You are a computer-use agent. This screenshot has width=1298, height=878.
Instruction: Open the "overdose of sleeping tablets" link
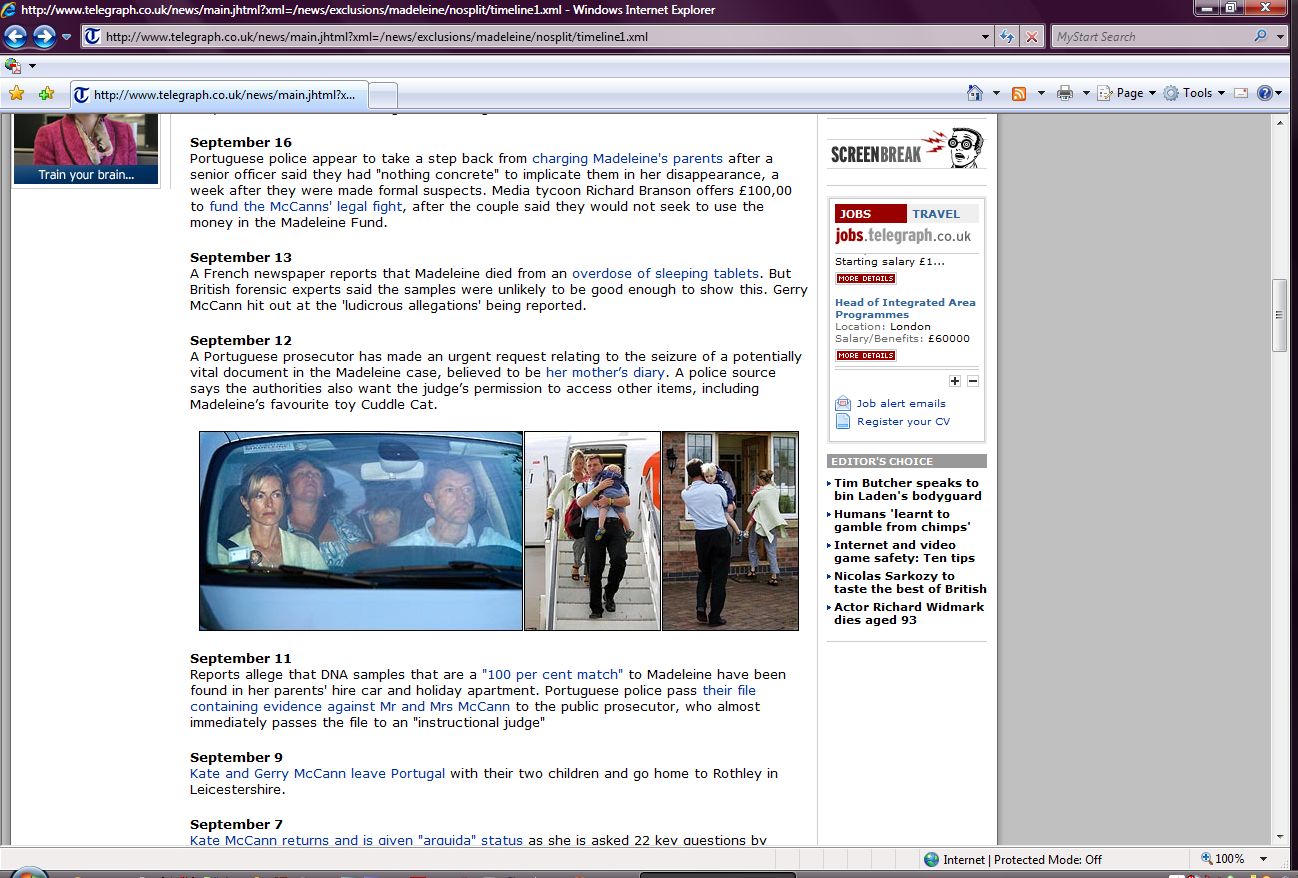(665, 273)
